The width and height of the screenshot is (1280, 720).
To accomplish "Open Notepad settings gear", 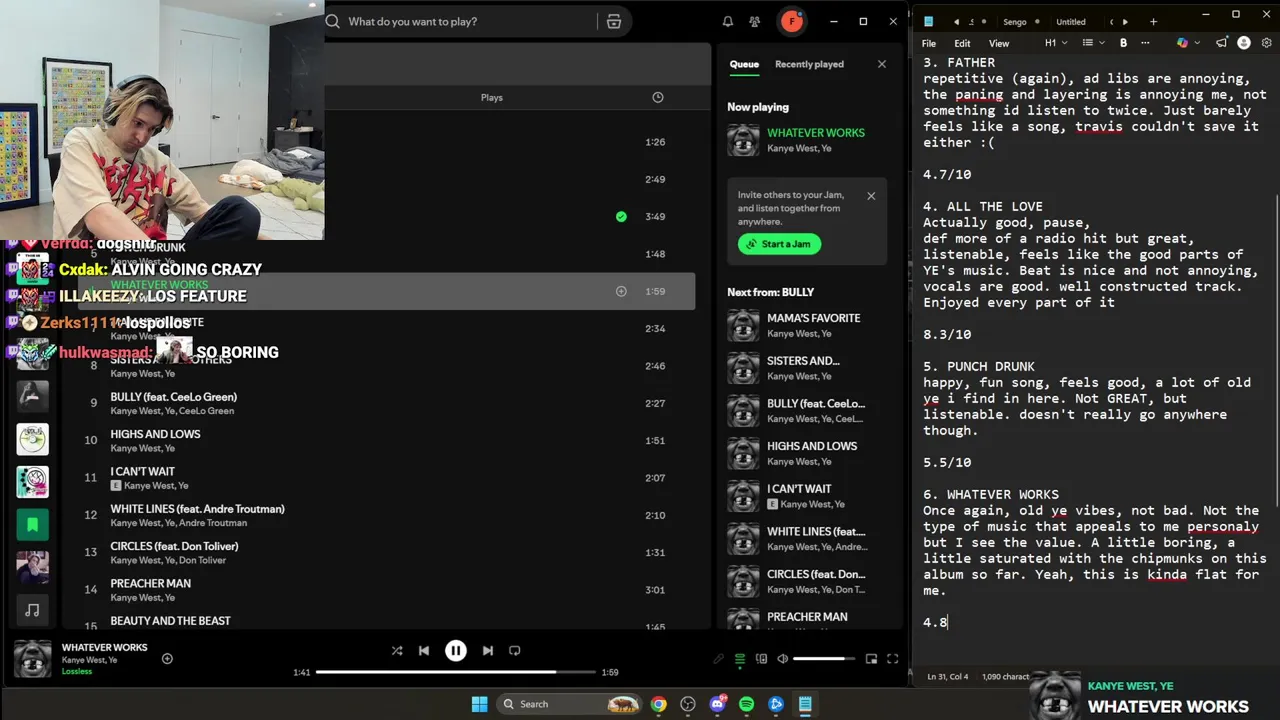I will click(1267, 43).
